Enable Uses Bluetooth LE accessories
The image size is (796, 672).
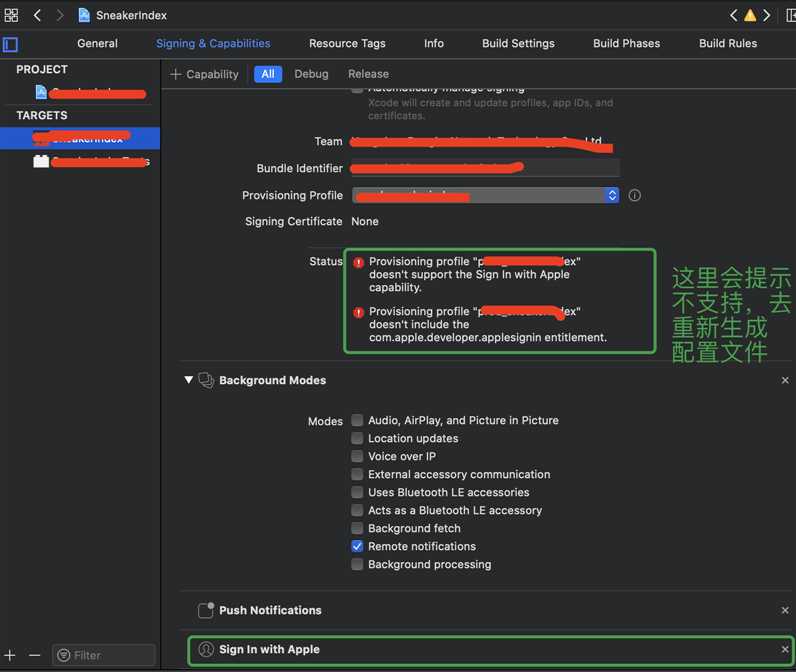[x=357, y=492]
